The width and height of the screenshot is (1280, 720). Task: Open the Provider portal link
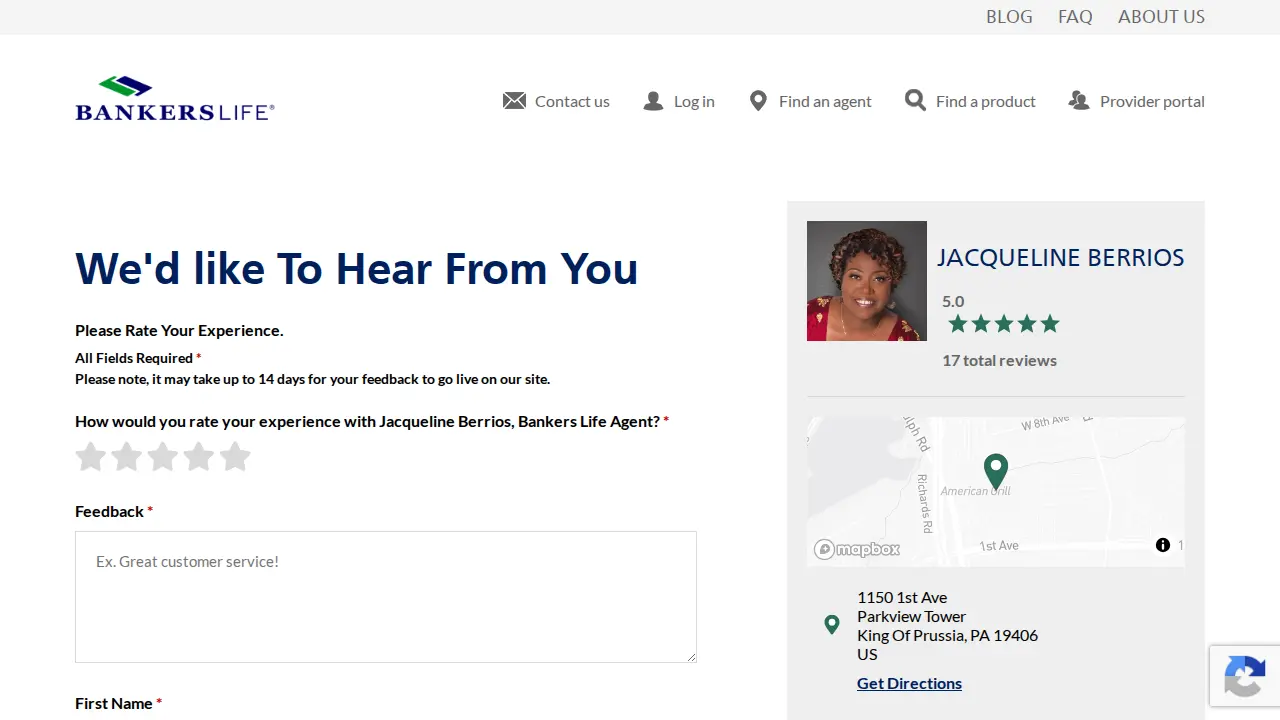1152,101
